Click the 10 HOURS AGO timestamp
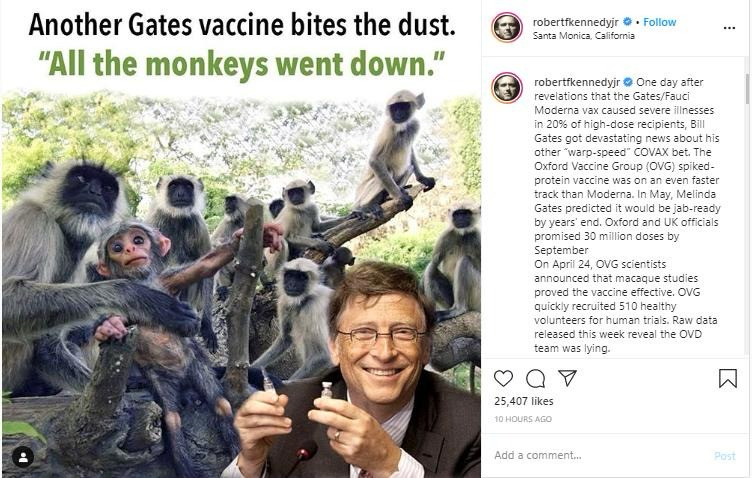 coord(522,419)
